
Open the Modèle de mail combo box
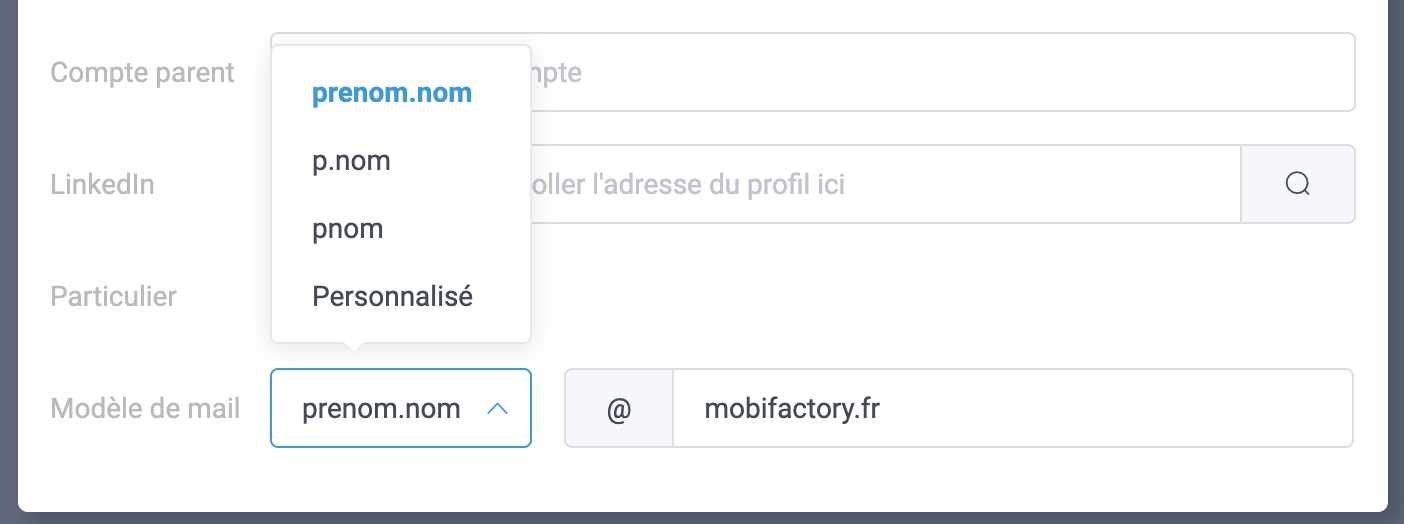tap(400, 408)
